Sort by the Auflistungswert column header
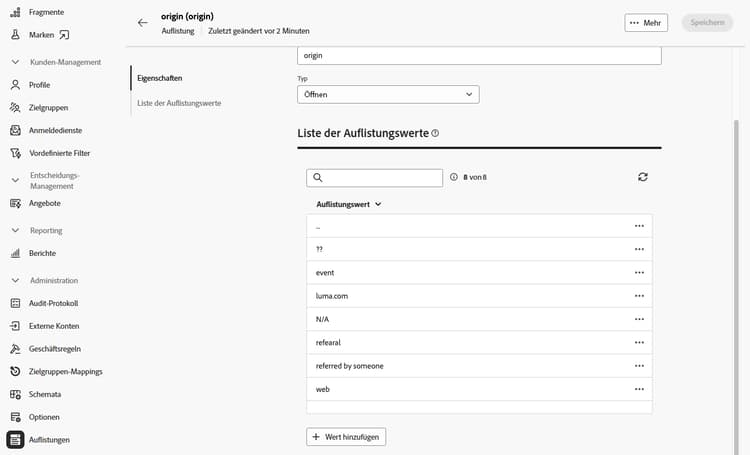 pyautogui.click(x=348, y=204)
